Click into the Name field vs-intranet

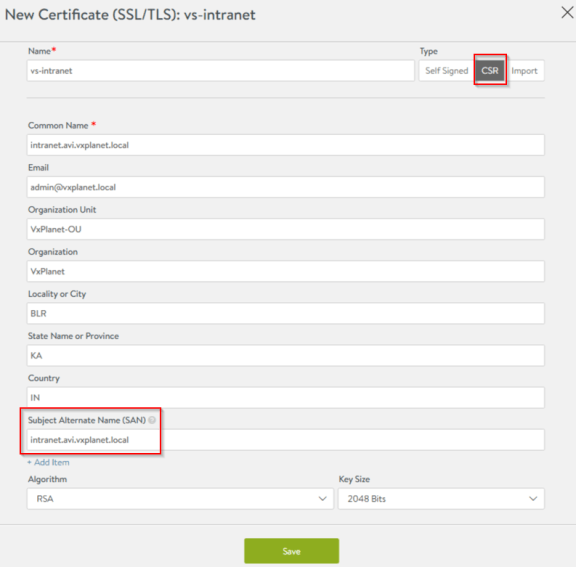pyautogui.click(x=220, y=71)
